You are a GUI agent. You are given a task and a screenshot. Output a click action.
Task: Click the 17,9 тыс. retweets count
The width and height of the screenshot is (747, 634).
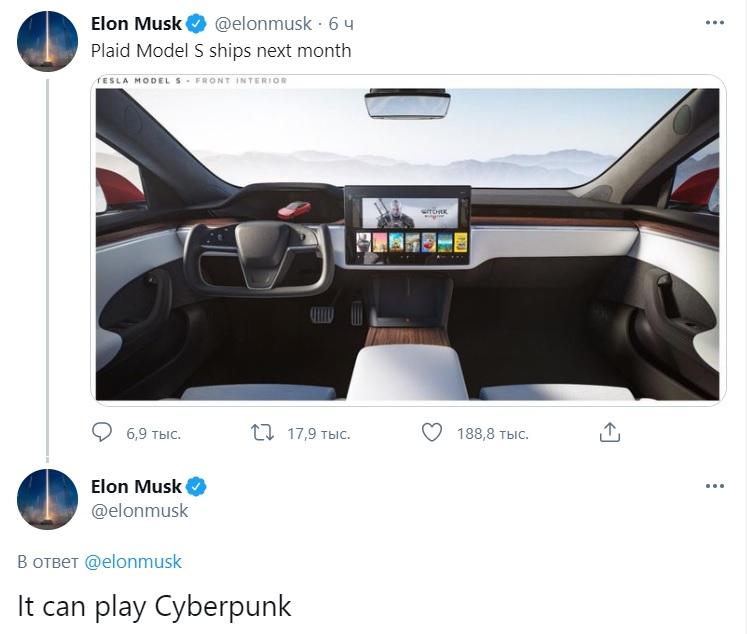click(319, 434)
